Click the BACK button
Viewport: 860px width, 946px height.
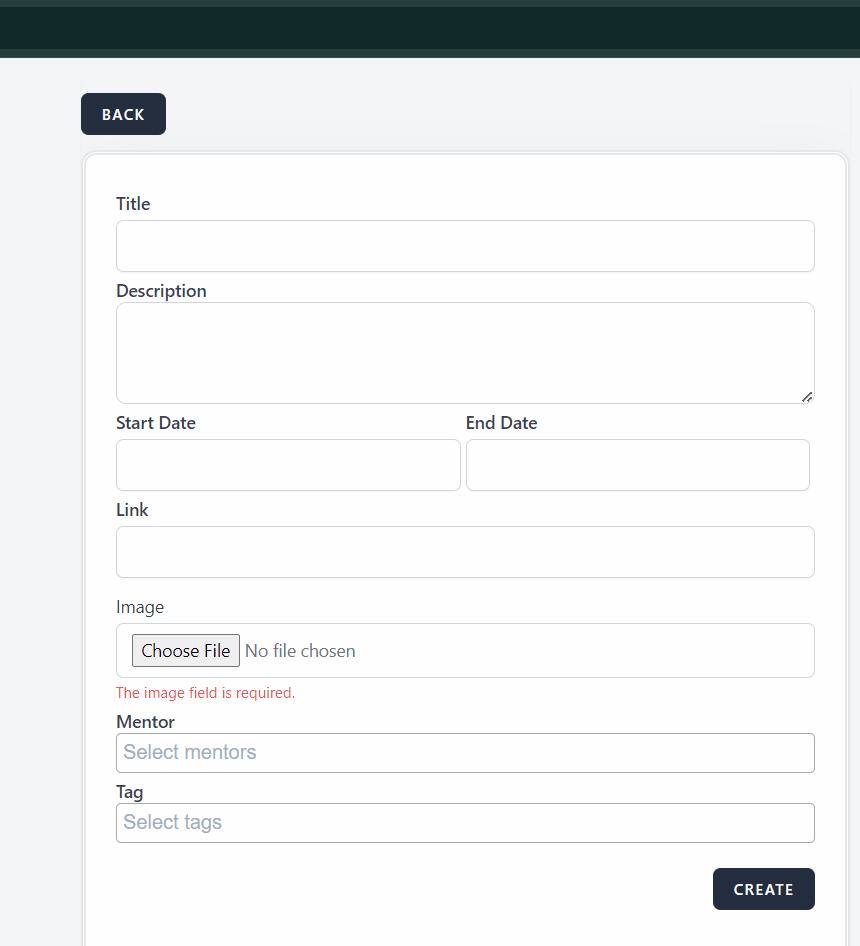123,114
